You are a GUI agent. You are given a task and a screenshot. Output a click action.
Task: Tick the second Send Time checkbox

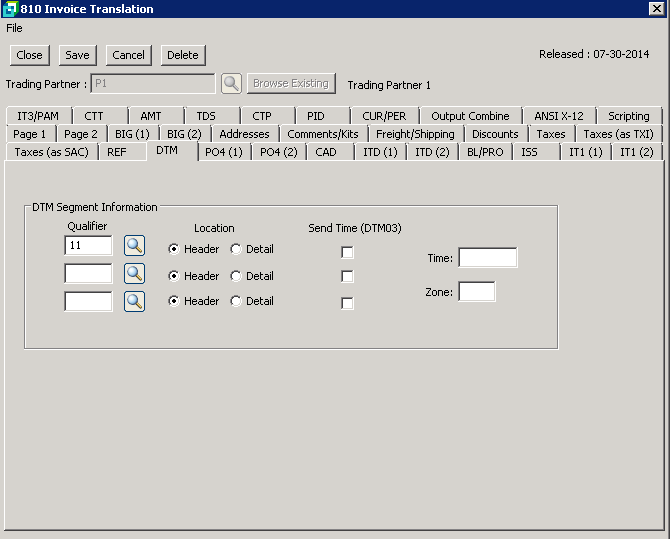click(347, 277)
